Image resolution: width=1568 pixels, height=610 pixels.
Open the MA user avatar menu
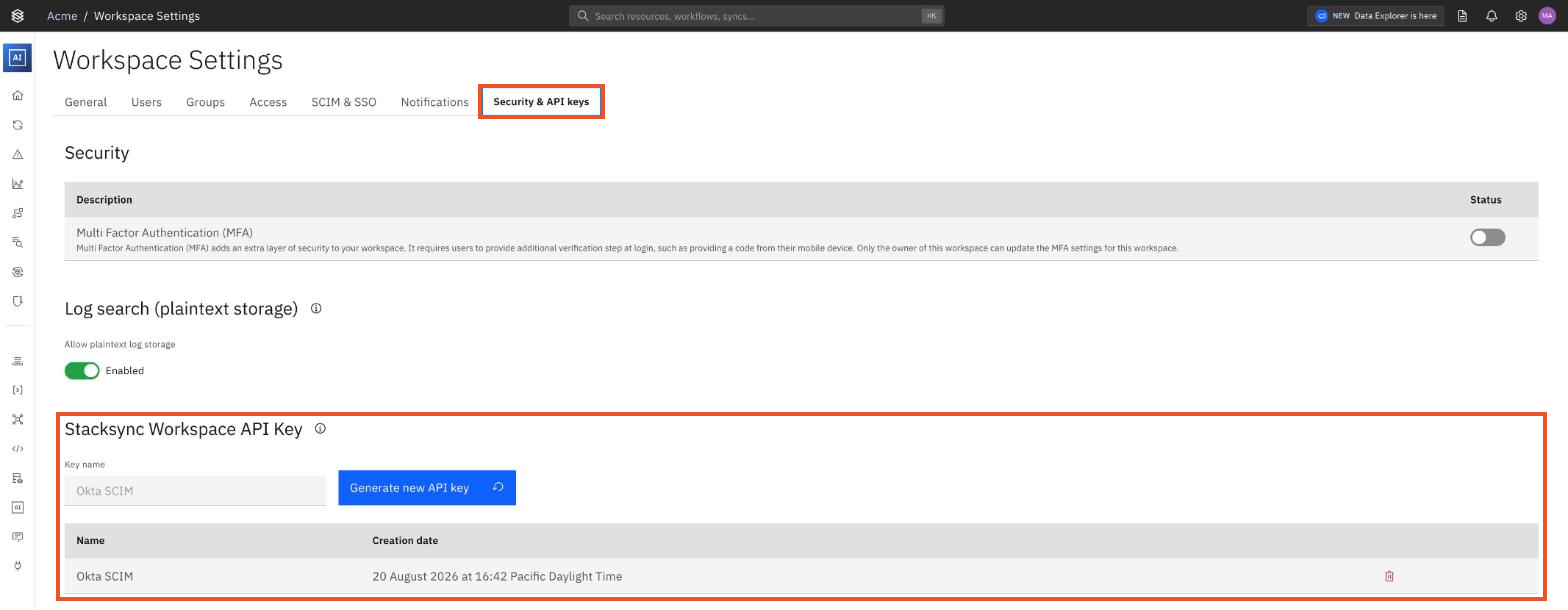tap(1547, 16)
